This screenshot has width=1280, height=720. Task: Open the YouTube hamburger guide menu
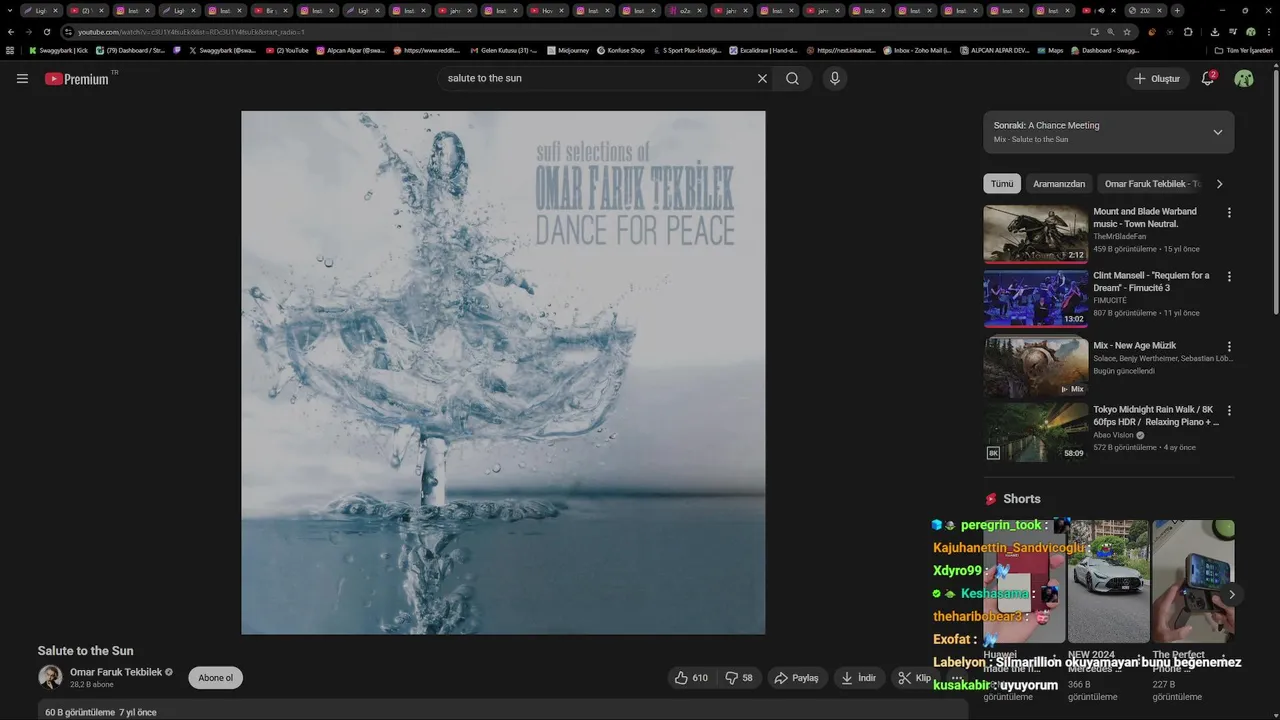point(22,78)
